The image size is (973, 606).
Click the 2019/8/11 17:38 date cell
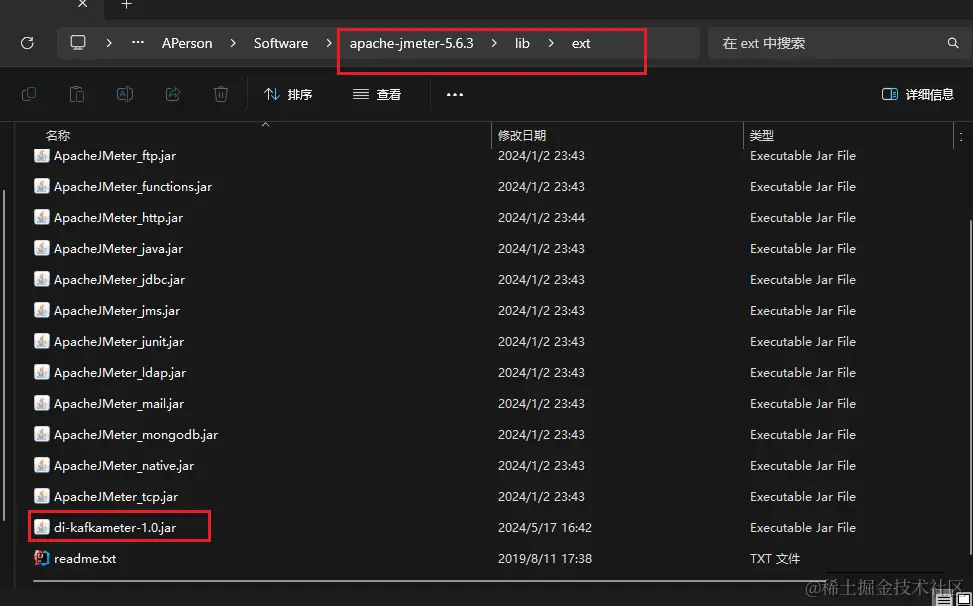(545, 559)
